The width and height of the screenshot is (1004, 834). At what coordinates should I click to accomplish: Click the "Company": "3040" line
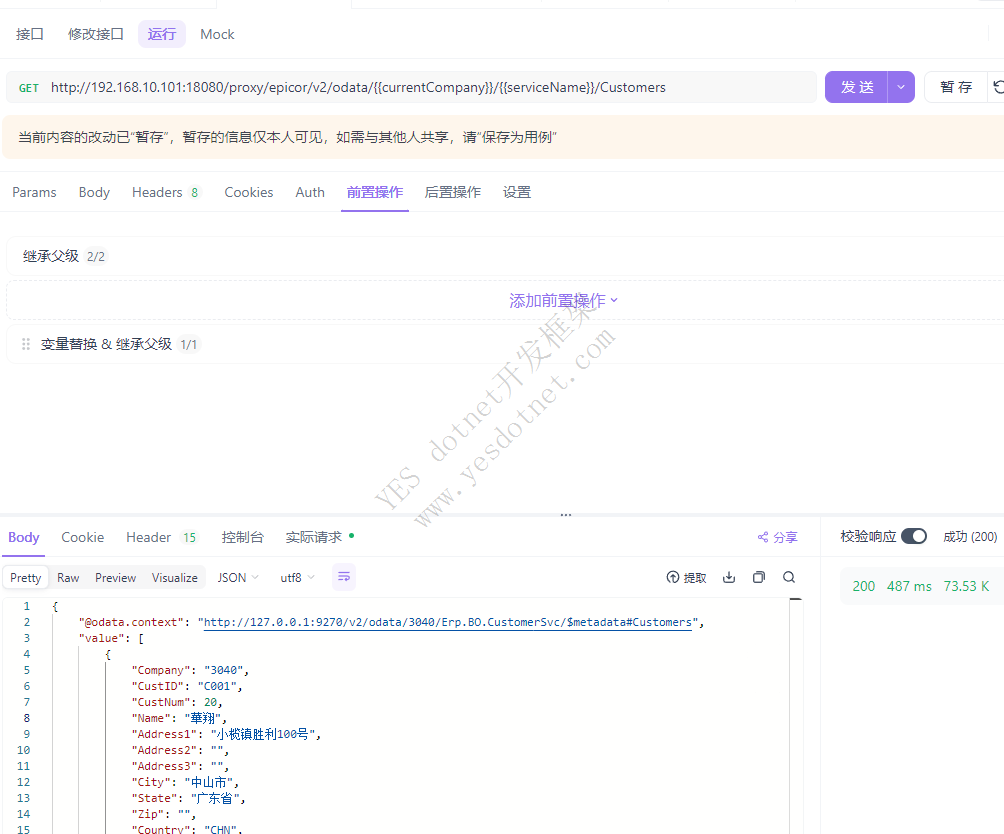coord(190,670)
